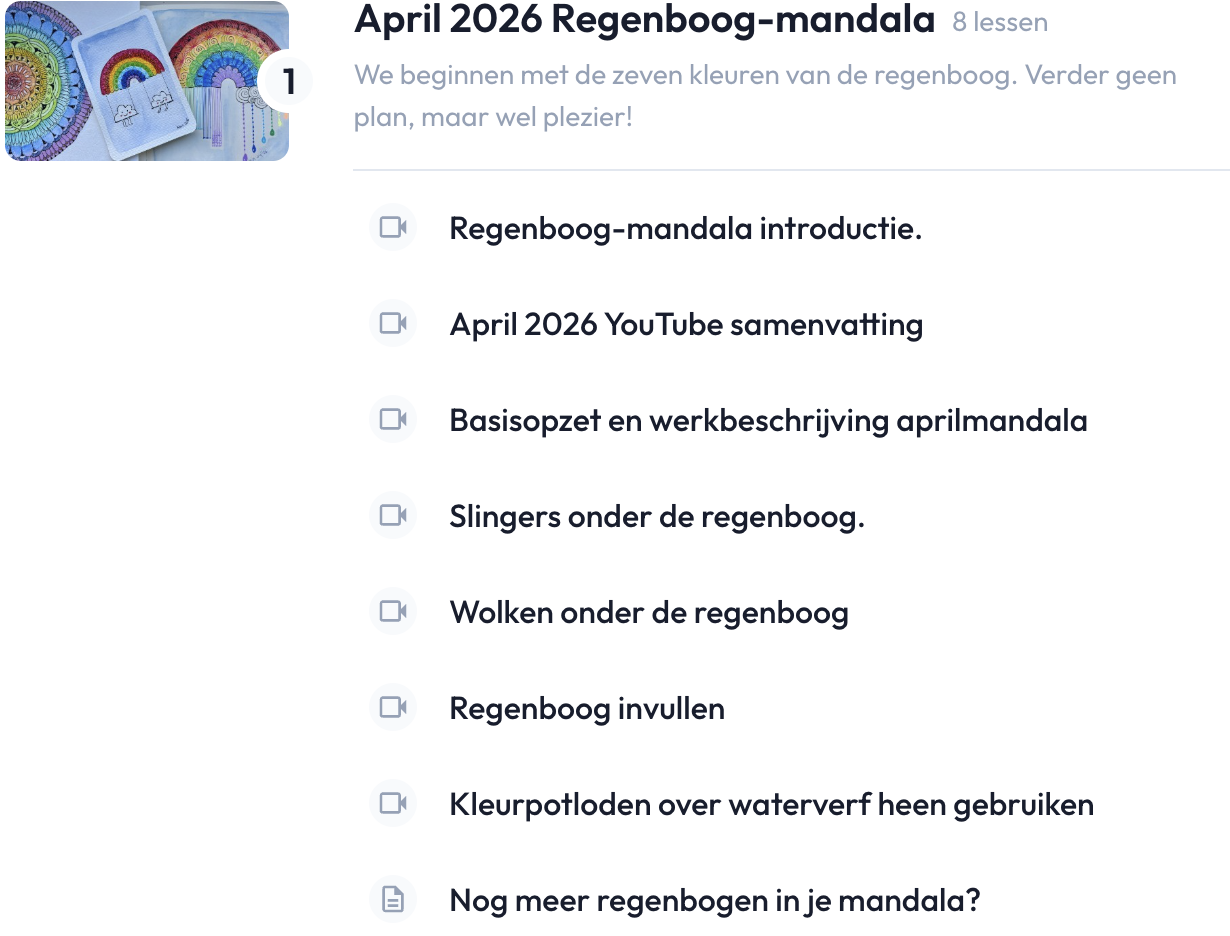
Task: Open Kleurpotloden over waterverf heen gebruiken
Action: pyautogui.click(x=771, y=805)
